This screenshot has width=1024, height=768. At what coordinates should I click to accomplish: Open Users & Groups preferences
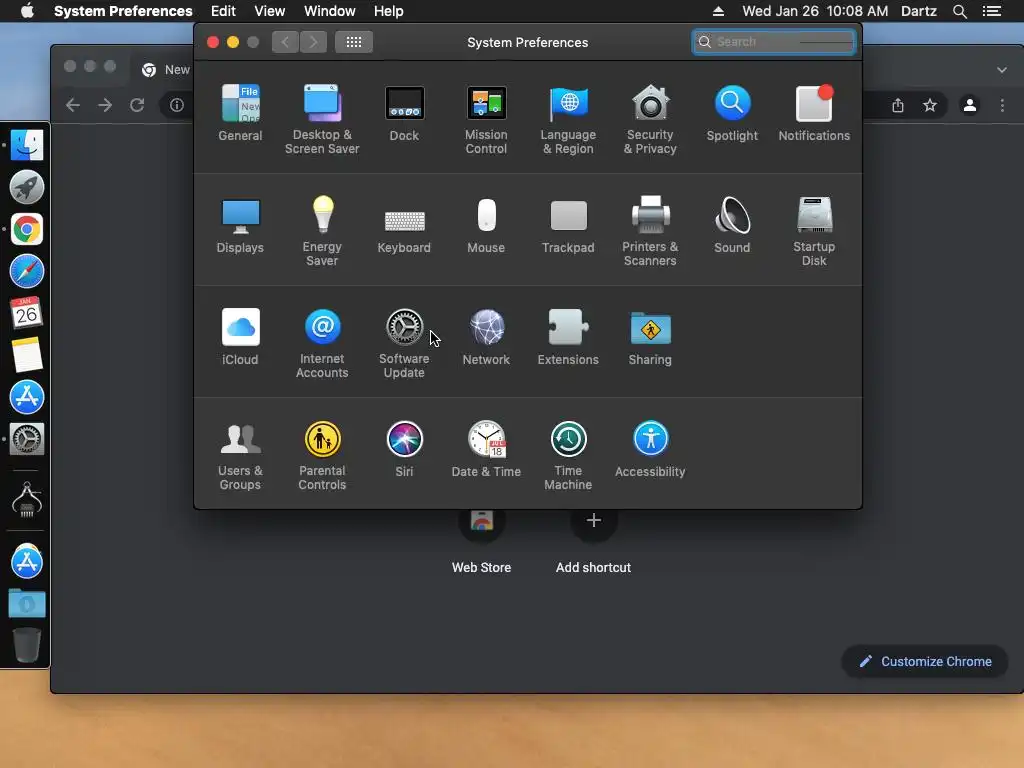coord(240,456)
